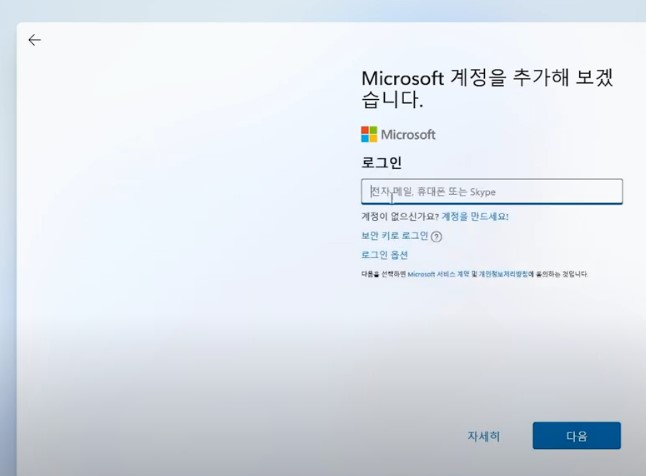Proceed with the '다음' button
This screenshot has width=646, height=476.
point(577,436)
